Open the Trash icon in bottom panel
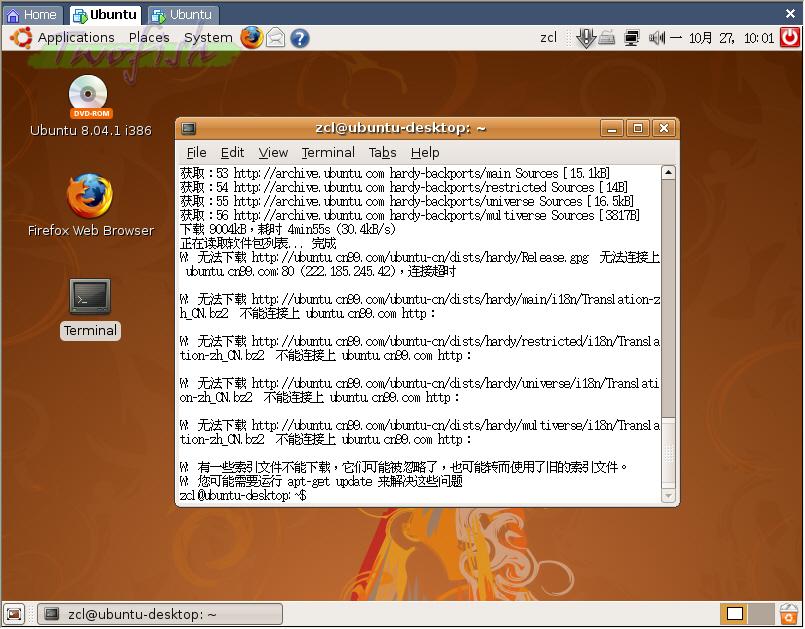The width and height of the screenshot is (805, 629). pos(789,614)
